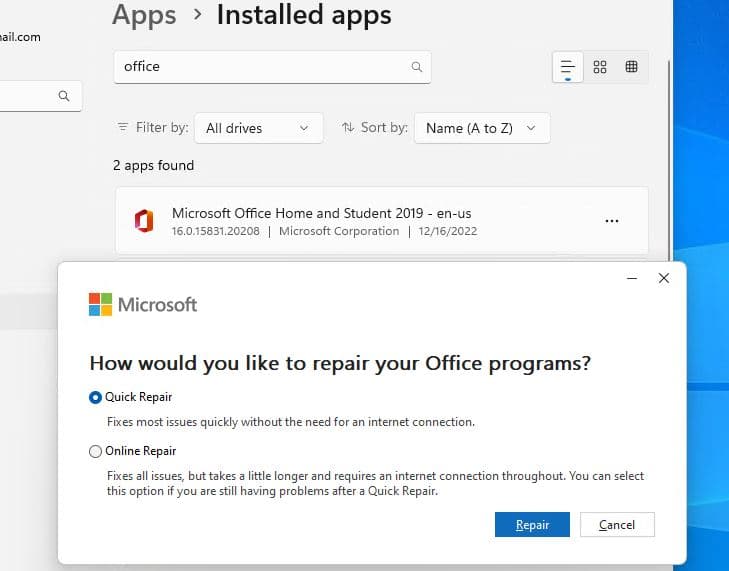The width and height of the screenshot is (729, 571).
Task: Minimize the Office repair dialog
Action: (631, 278)
